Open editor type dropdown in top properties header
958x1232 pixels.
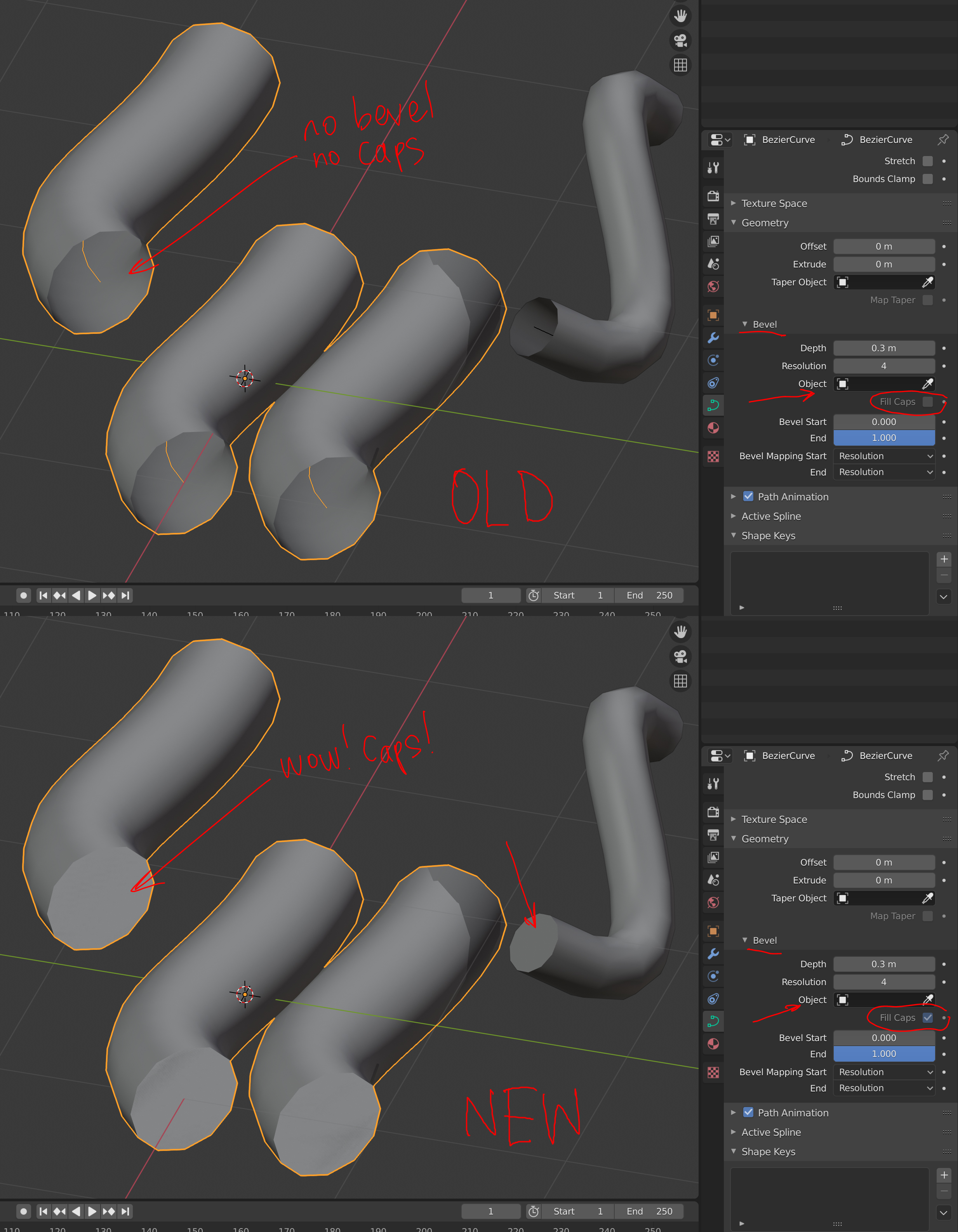[720, 139]
